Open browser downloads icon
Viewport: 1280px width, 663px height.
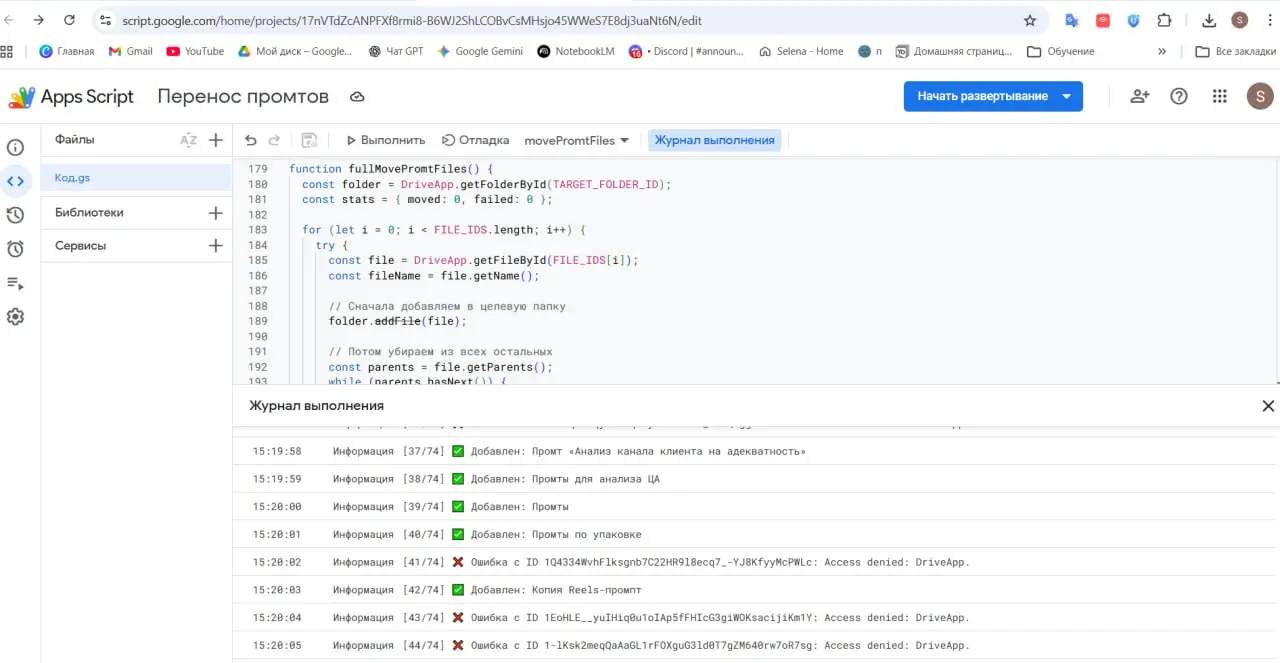(x=1209, y=20)
